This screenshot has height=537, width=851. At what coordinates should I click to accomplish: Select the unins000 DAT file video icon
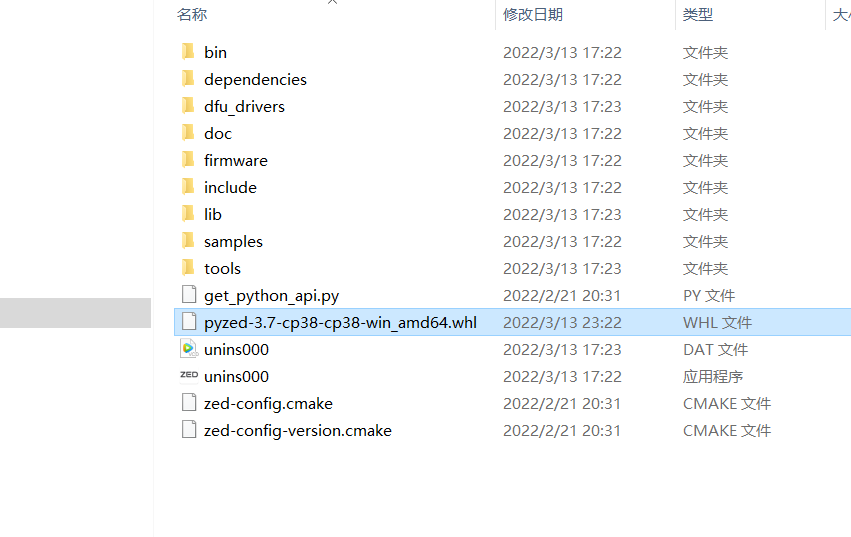pyautogui.click(x=189, y=349)
